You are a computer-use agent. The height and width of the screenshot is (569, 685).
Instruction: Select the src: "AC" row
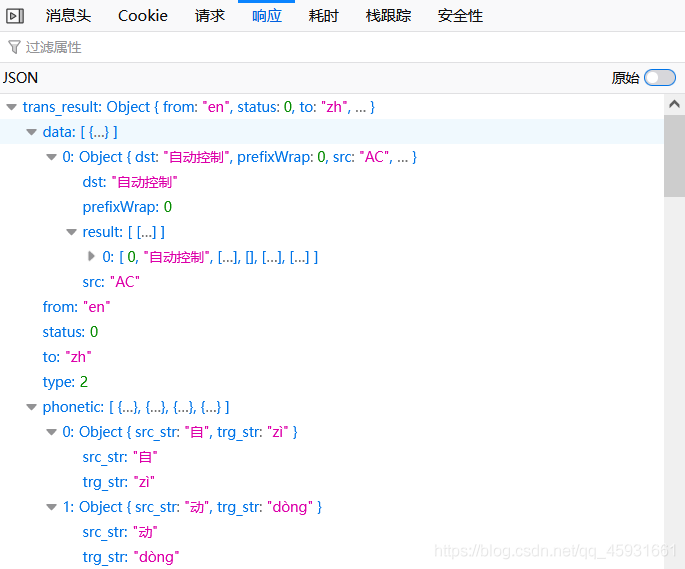click(332, 282)
